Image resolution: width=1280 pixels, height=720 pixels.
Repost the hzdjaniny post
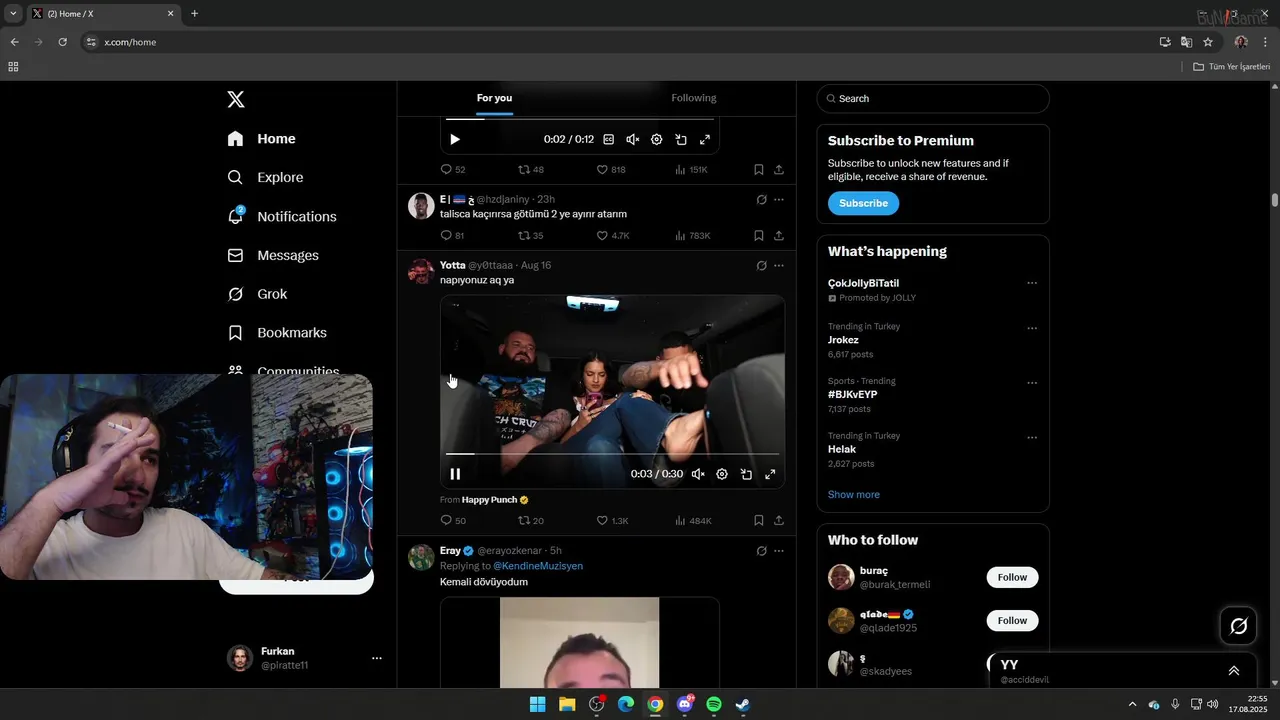pos(530,236)
